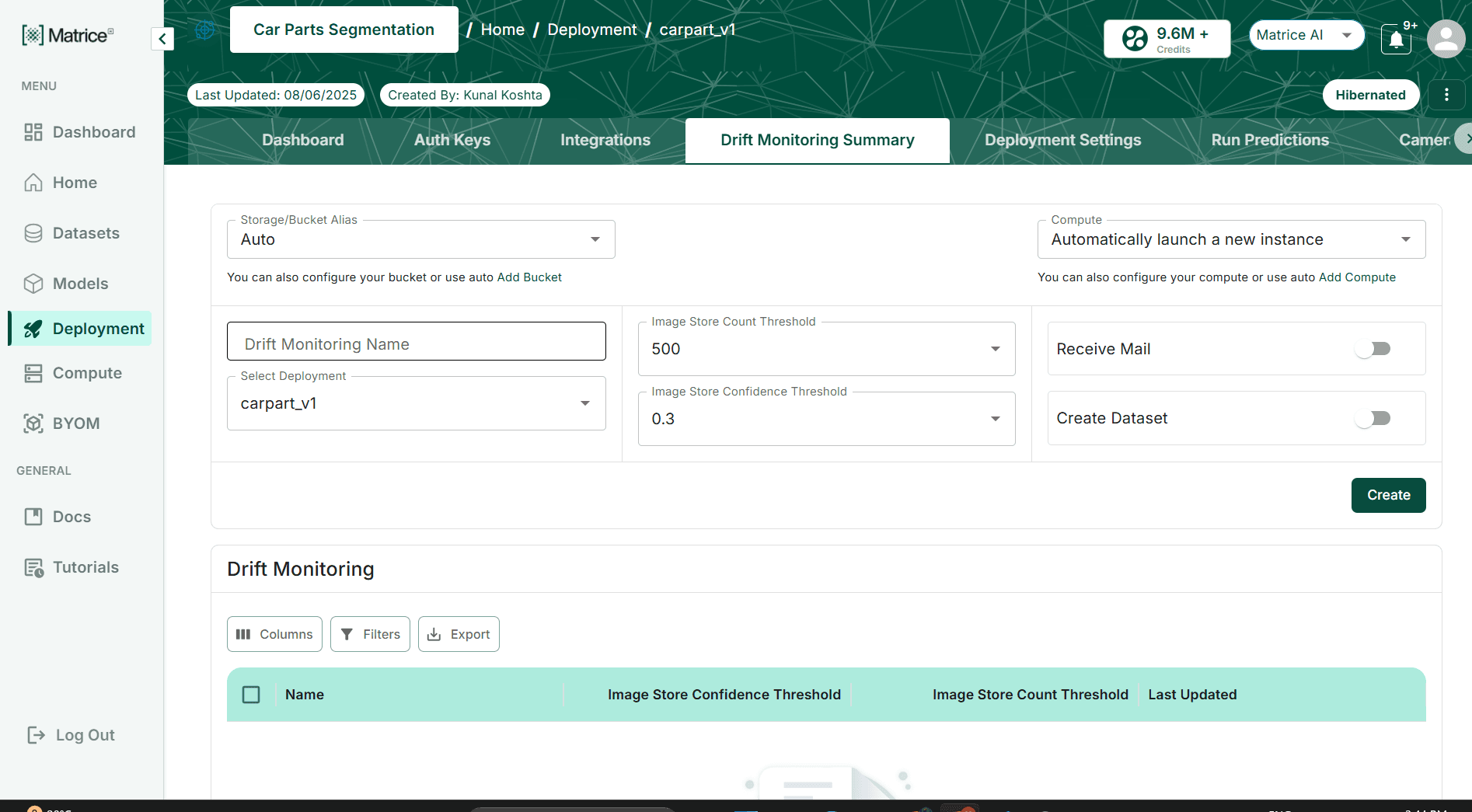Turn on the Create Dataset switch

pos(1373,418)
